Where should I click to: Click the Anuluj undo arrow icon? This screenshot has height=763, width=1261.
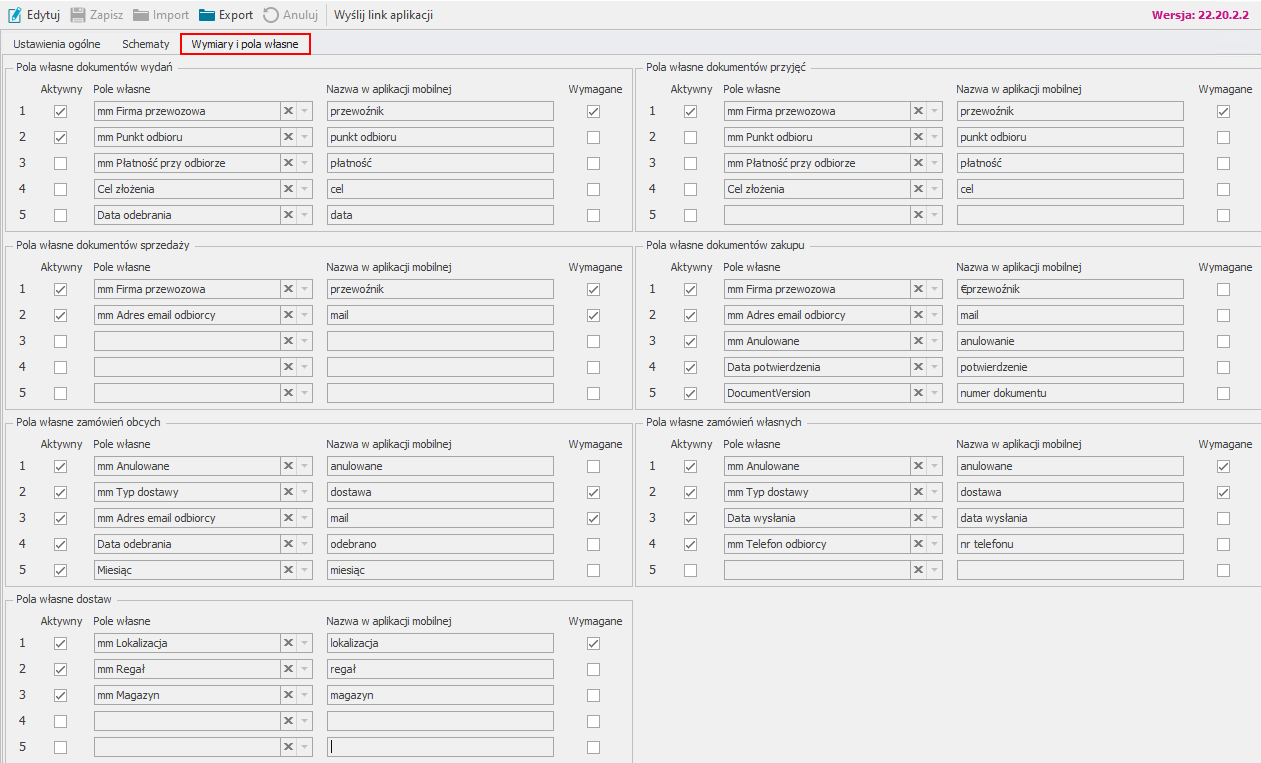(x=271, y=15)
